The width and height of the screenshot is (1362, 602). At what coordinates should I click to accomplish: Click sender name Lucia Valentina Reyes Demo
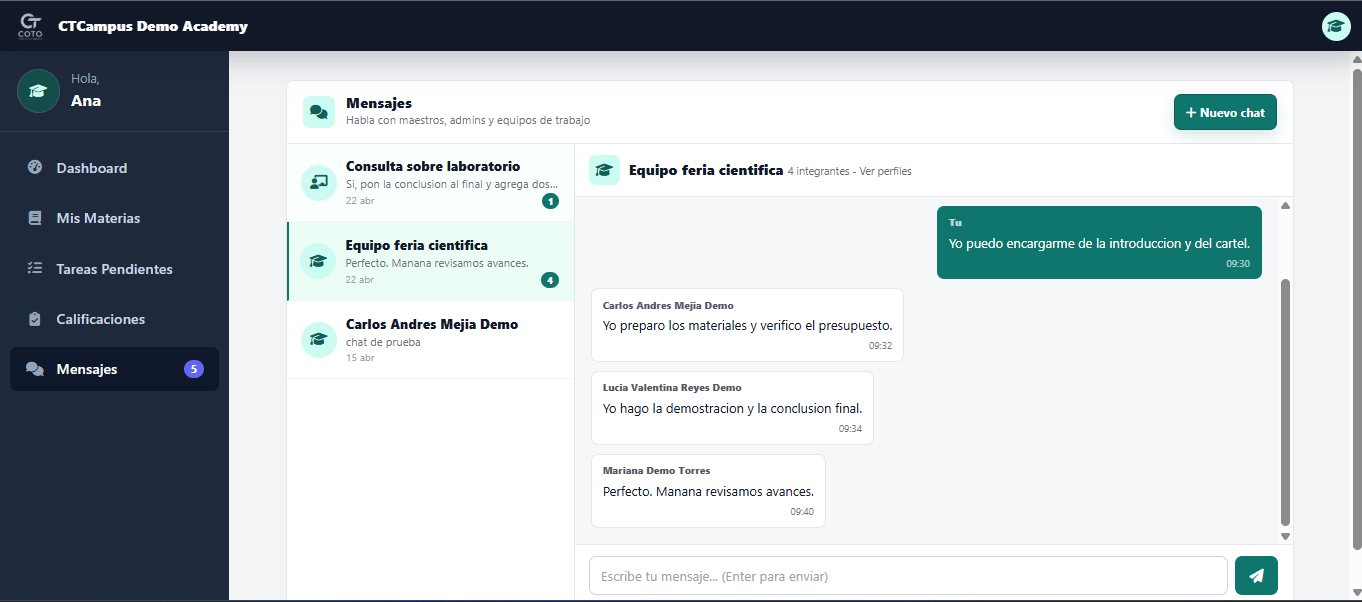pyautogui.click(x=672, y=387)
